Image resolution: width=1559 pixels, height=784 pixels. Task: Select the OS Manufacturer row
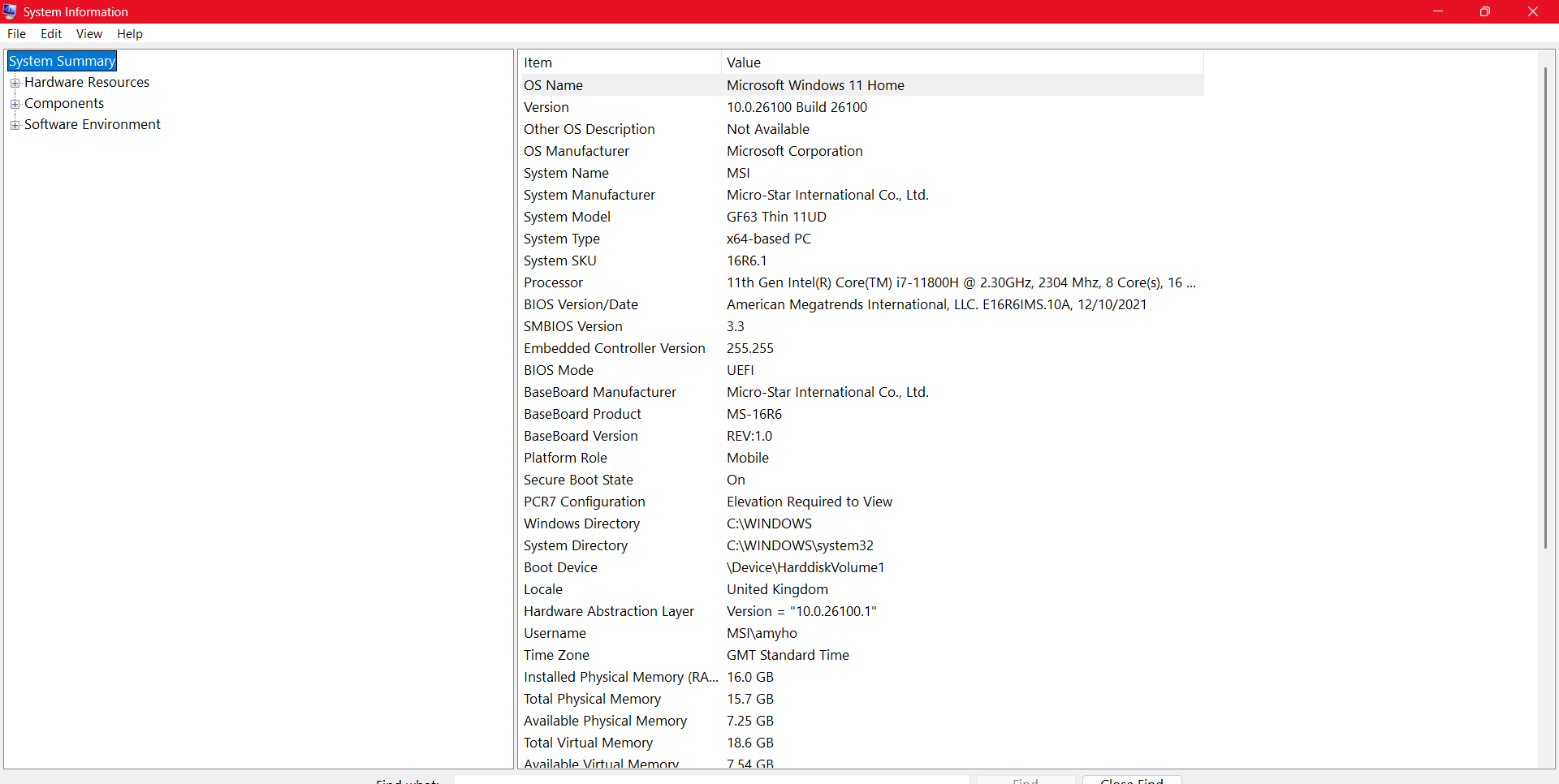[862, 151]
